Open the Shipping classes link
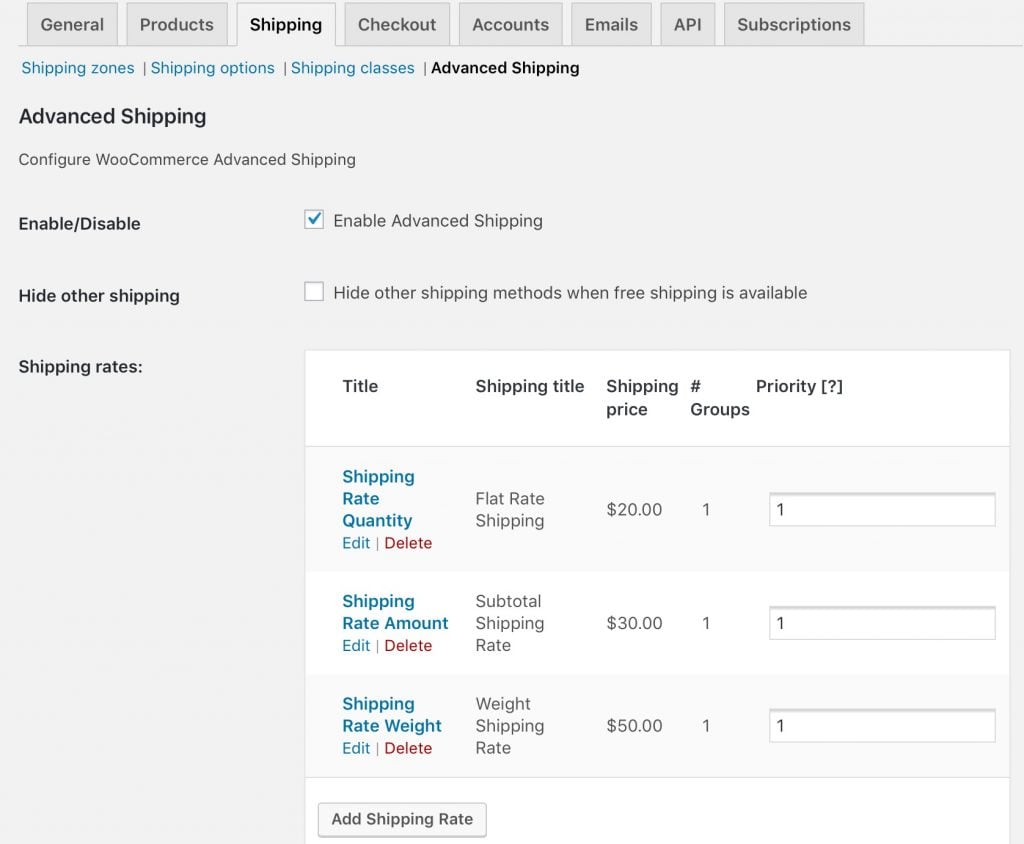Viewport: 1024px width, 844px height. pyautogui.click(x=352, y=68)
